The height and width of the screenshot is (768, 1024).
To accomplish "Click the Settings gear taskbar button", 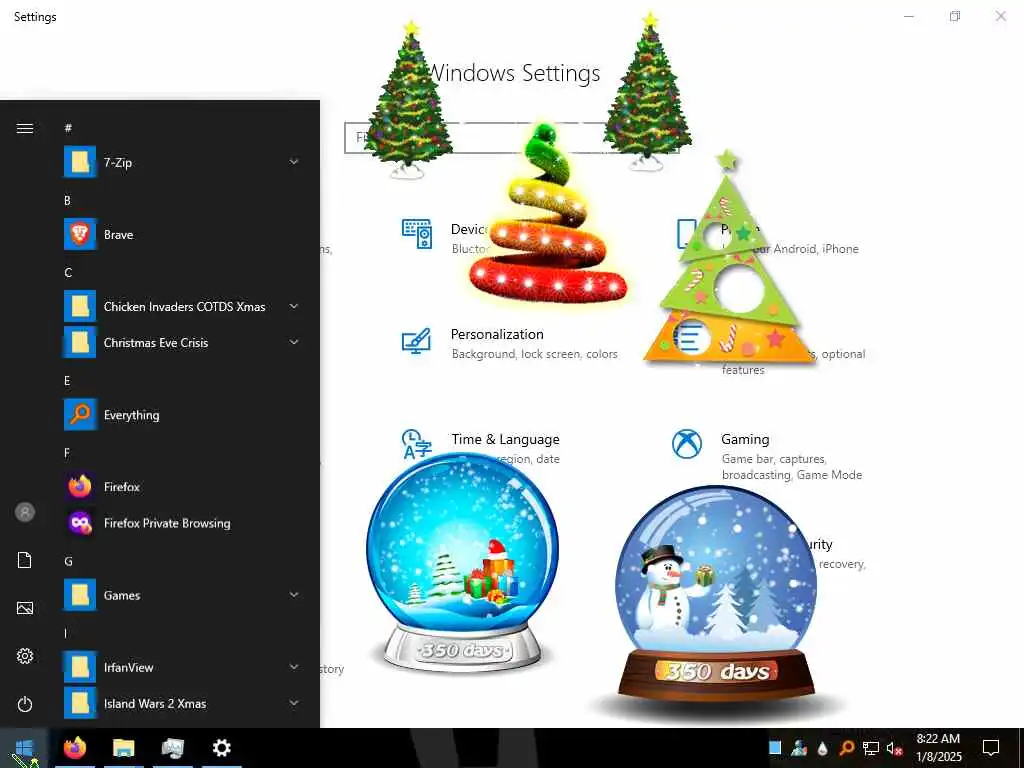I will [221, 748].
